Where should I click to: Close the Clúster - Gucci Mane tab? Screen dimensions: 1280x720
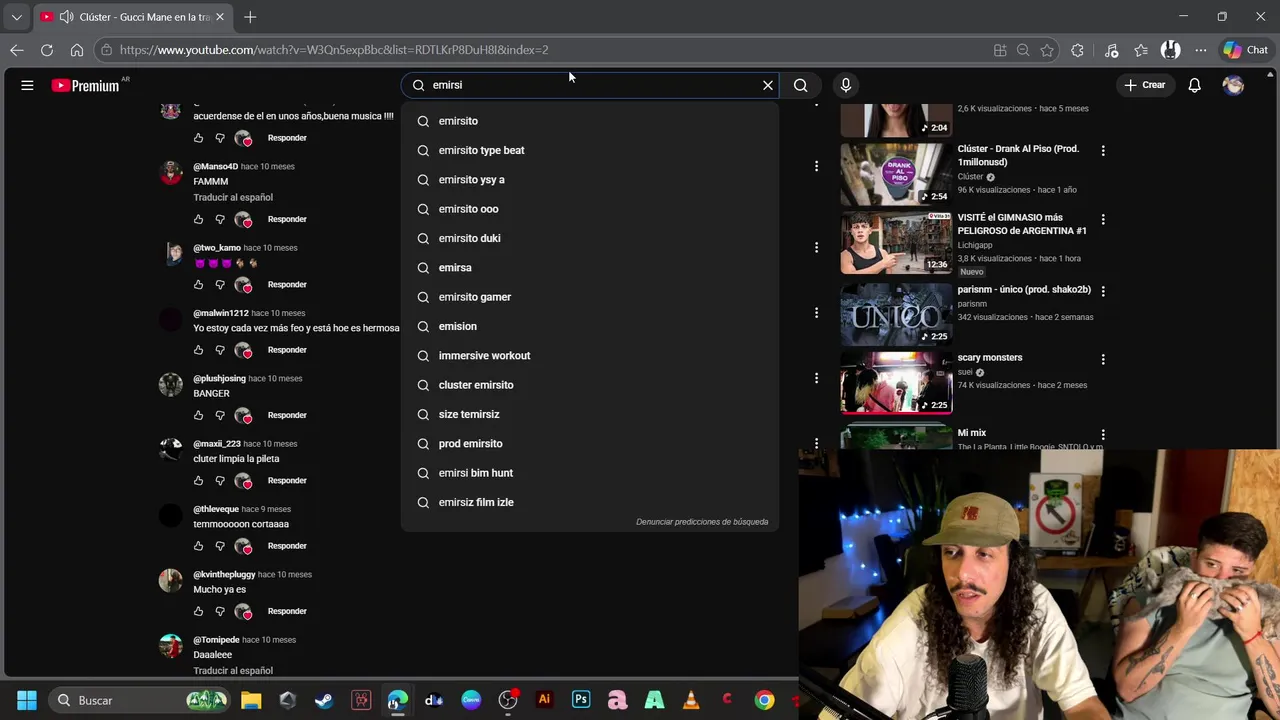220,17
